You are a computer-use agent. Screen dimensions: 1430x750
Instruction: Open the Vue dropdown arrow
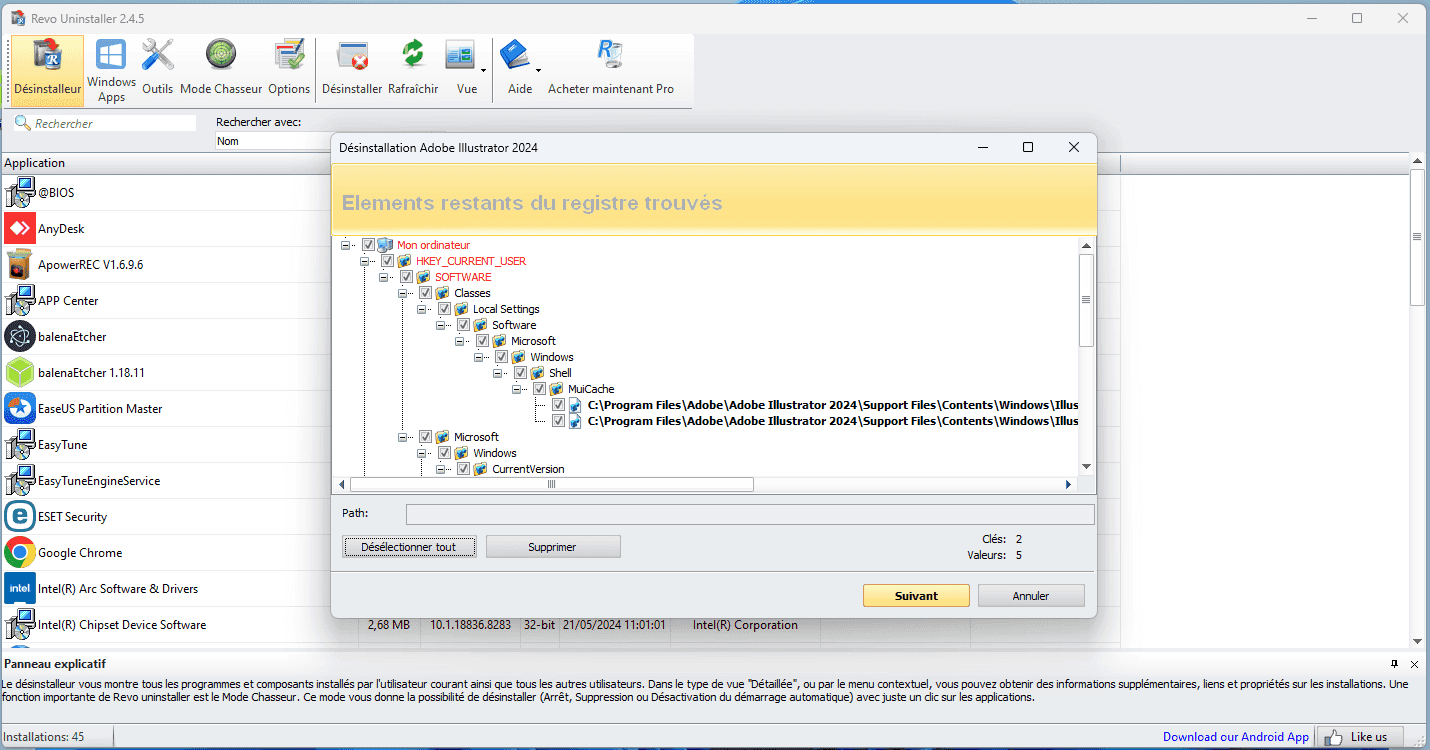click(484, 70)
